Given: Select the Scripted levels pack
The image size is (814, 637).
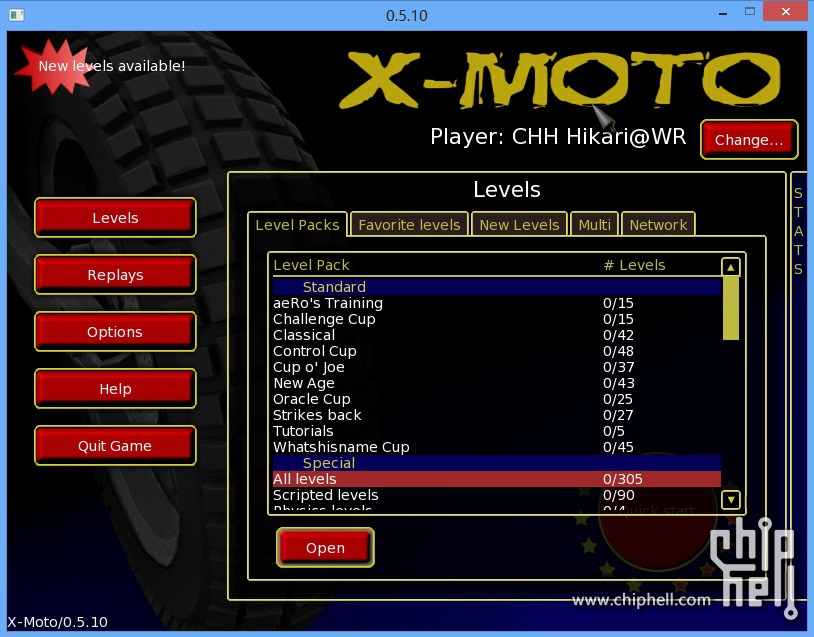Looking at the screenshot, I should (x=497, y=495).
